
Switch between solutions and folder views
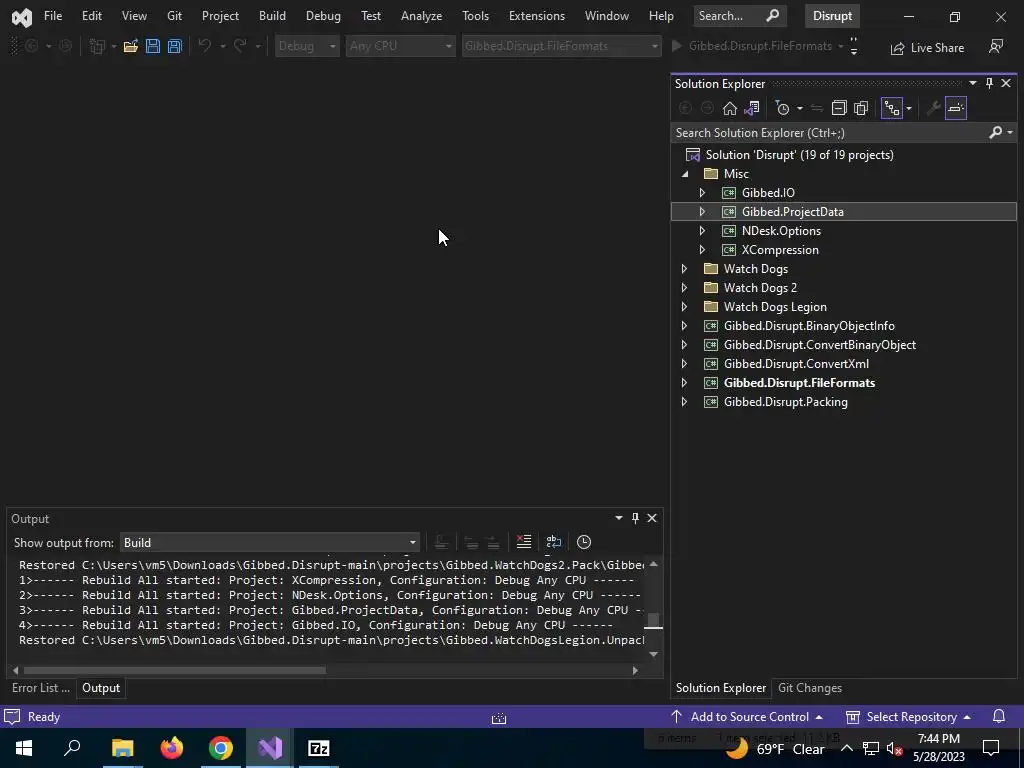(x=752, y=108)
